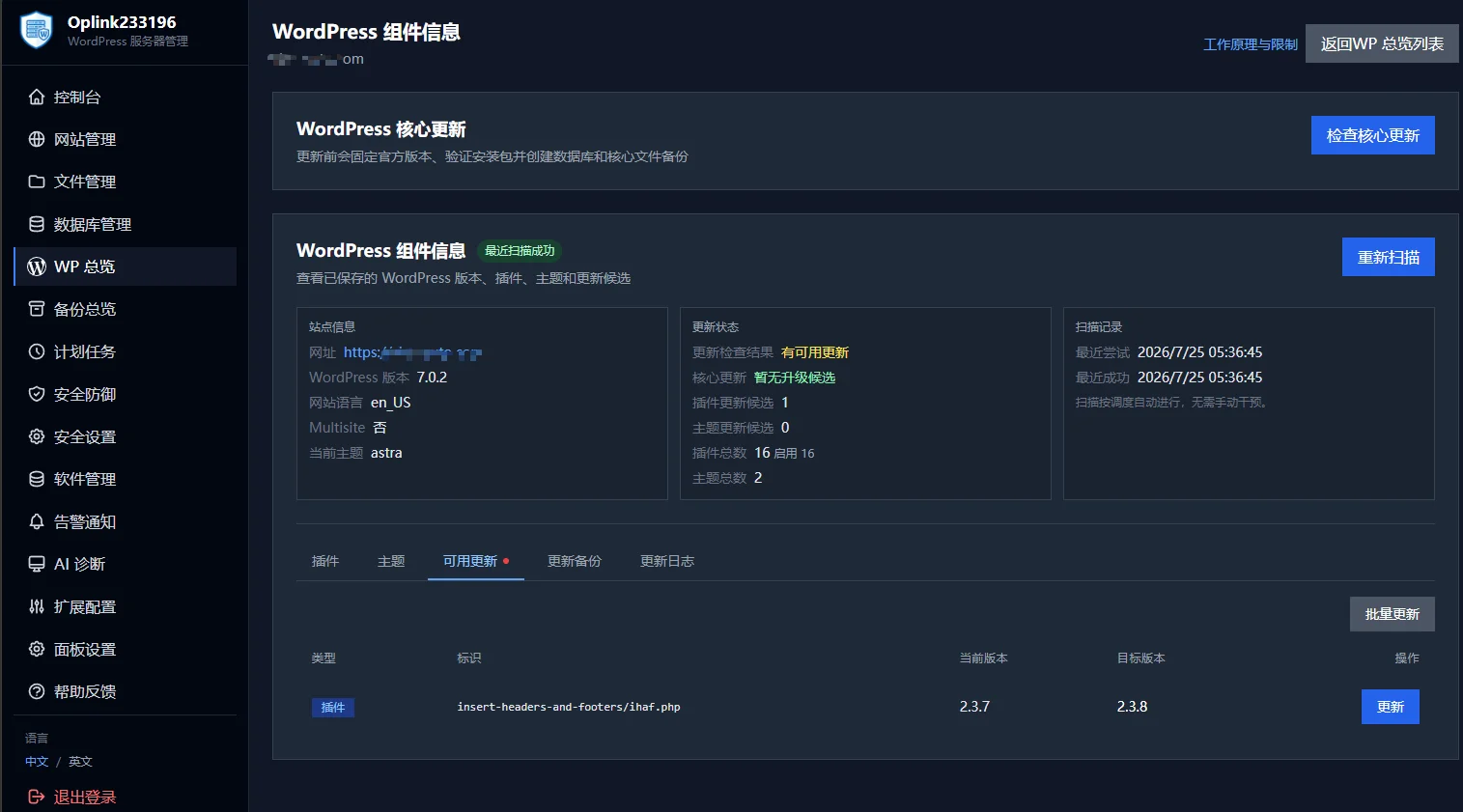The height and width of the screenshot is (812, 1463).
Task: Open the 工作原理与限制 link
Action: [x=1251, y=44]
